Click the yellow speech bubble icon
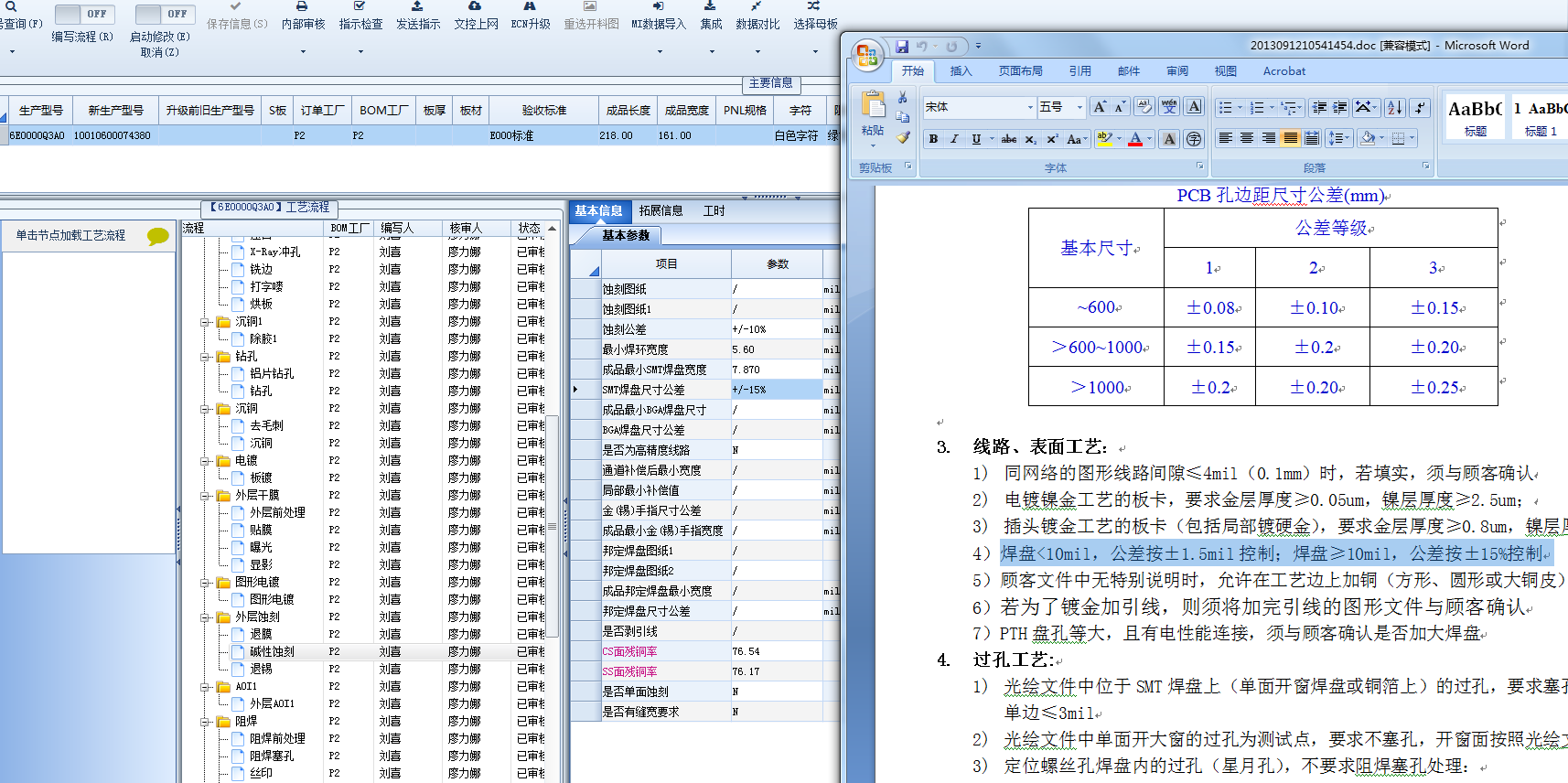The height and width of the screenshot is (783, 1568). coord(158,236)
